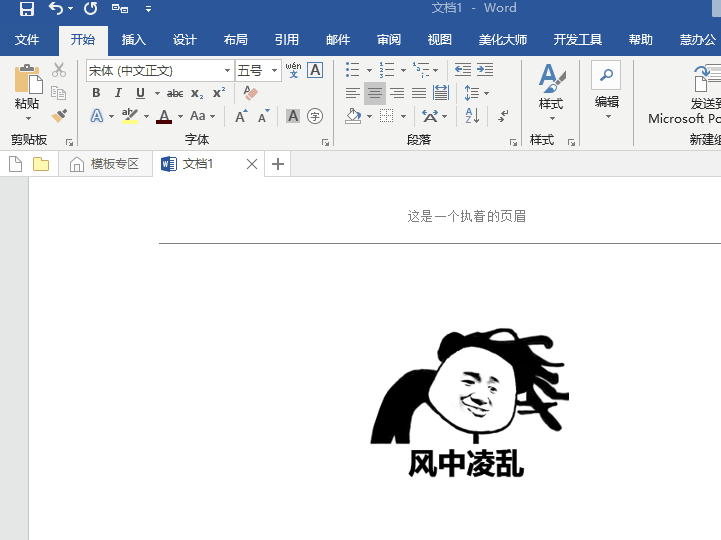This screenshot has height=540, width=721.
Task: Click the Redo/Repeat icon
Action: 91,8
